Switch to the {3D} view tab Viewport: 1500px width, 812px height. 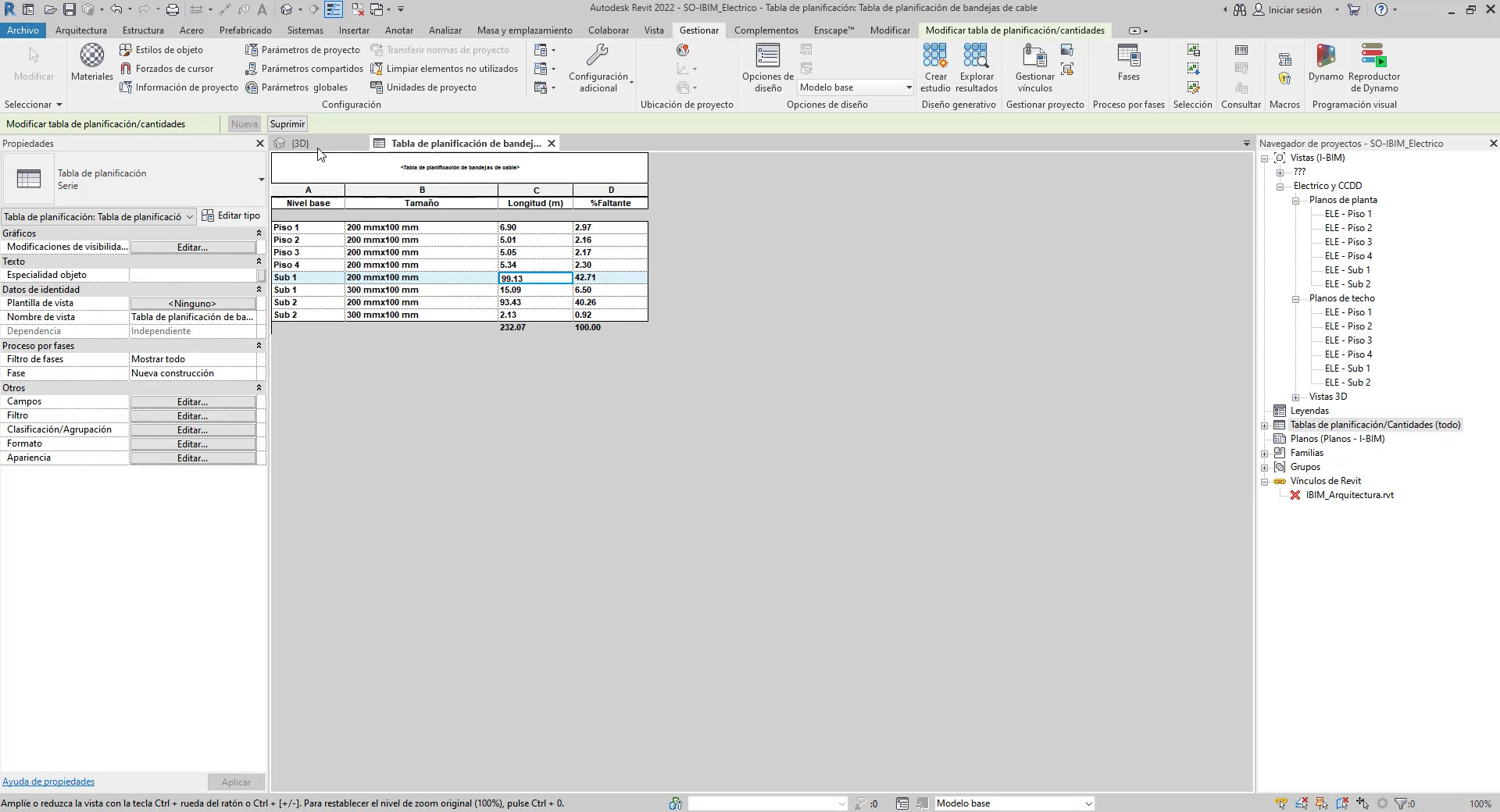click(x=299, y=144)
